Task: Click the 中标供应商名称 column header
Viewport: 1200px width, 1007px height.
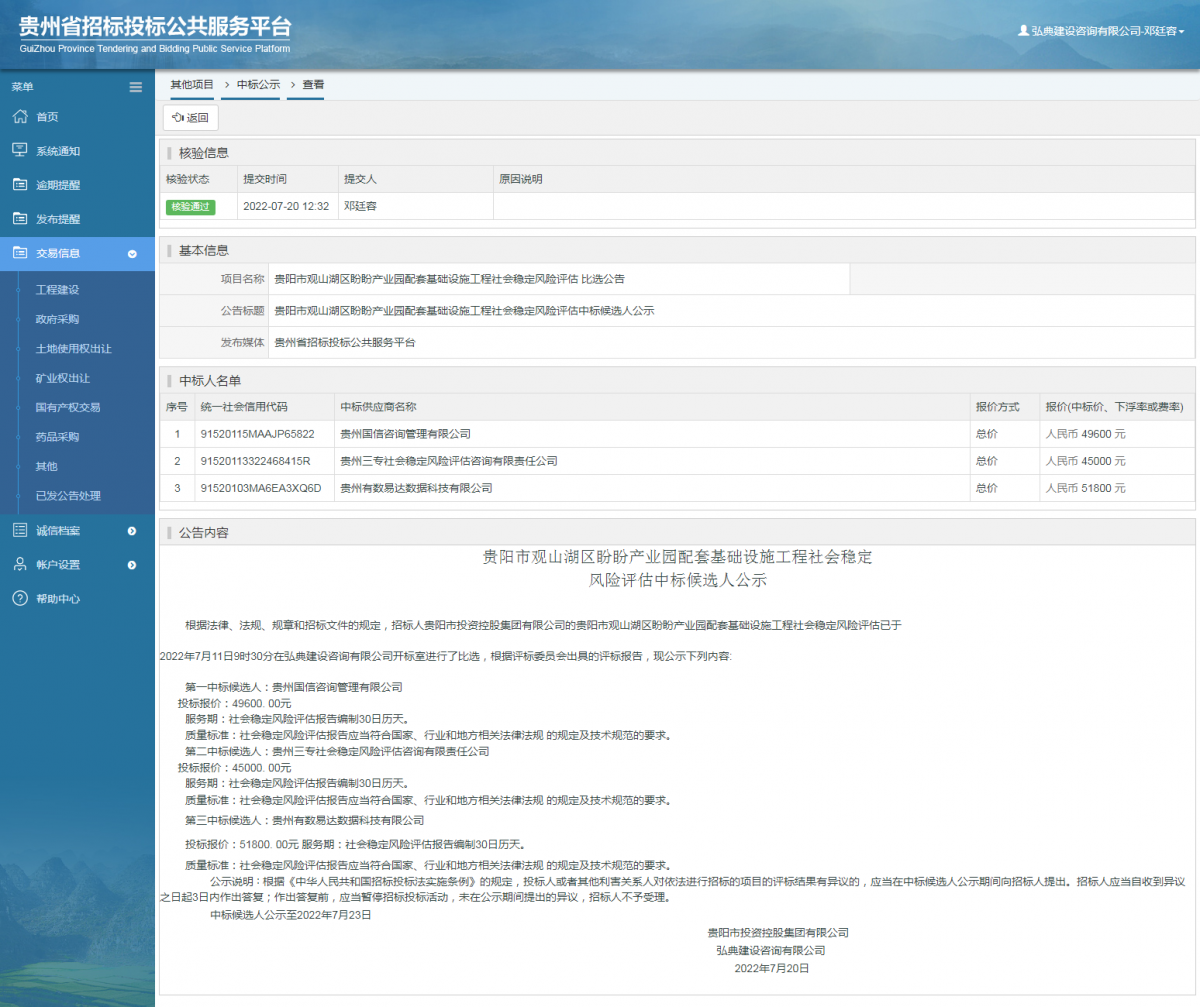Action: click(378, 407)
